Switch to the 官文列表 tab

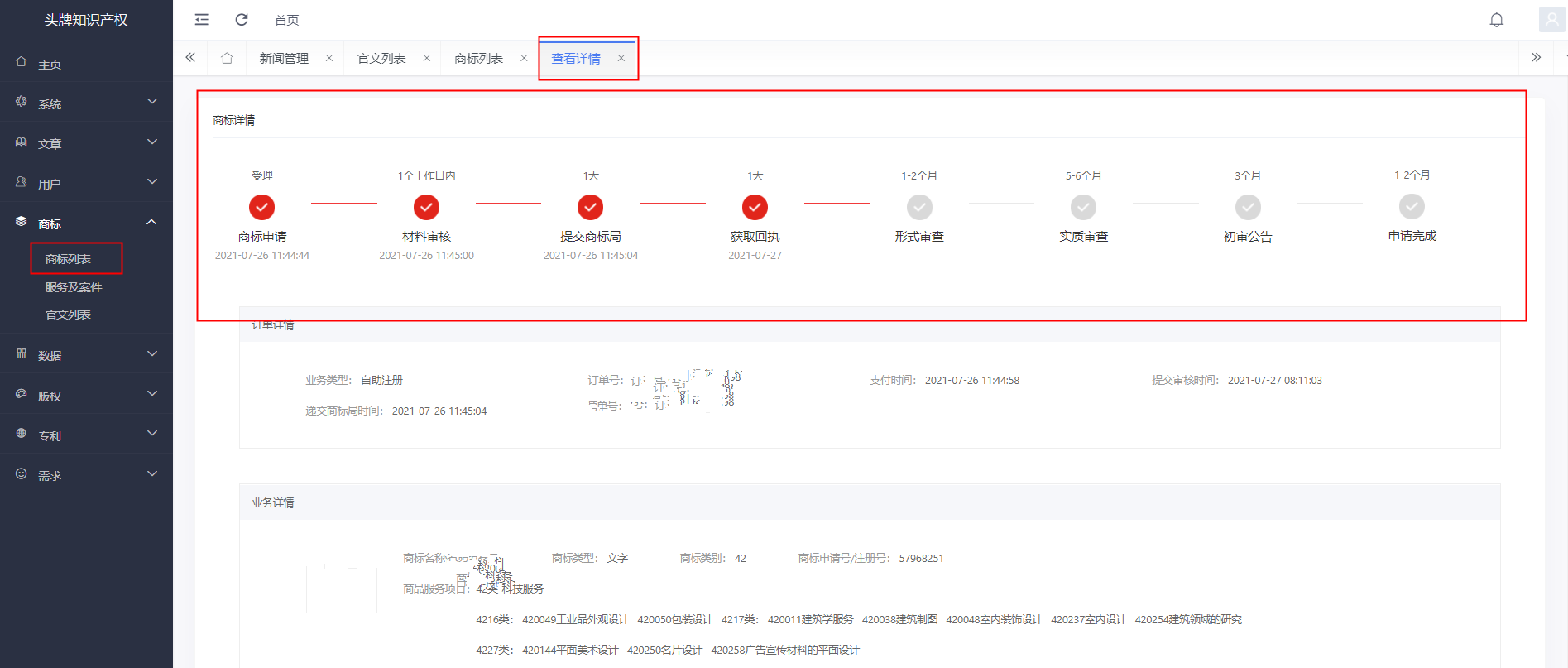pos(381,58)
